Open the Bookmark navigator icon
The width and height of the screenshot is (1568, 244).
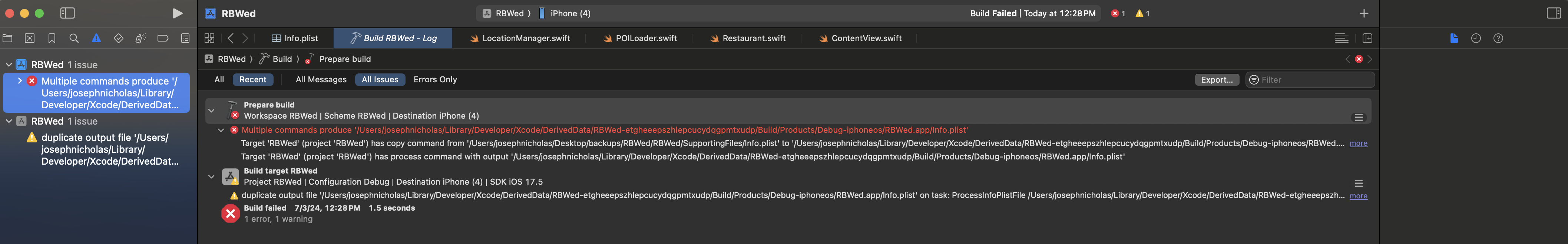[52, 38]
